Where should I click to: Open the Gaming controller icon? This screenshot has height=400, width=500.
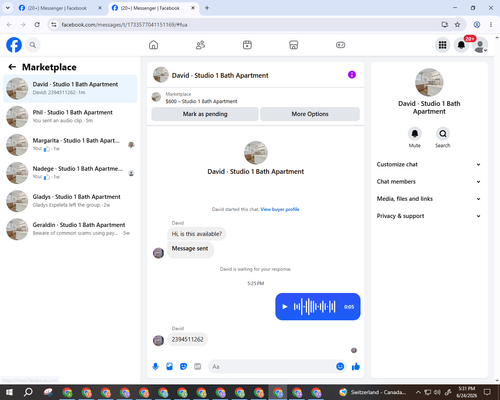click(x=340, y=45)
